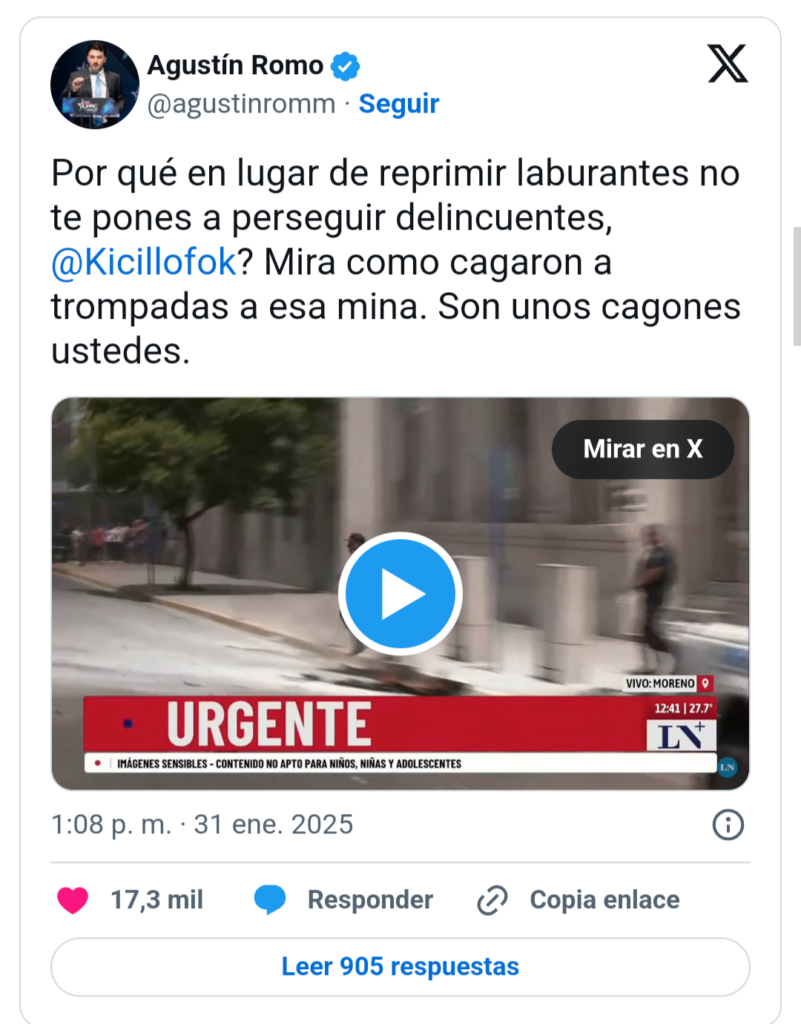
Task: Click the blue verified badge next to Agustín Romo
Action: pyautogui.click(x=345, y=66)
